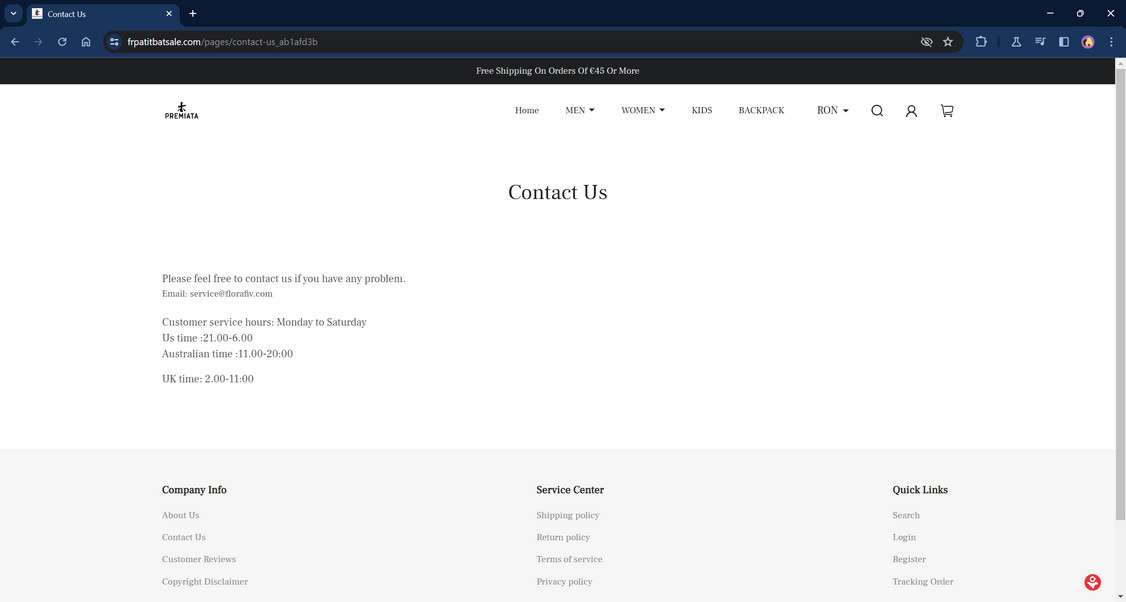Open the browser side panel icon

coord(1063,41)
